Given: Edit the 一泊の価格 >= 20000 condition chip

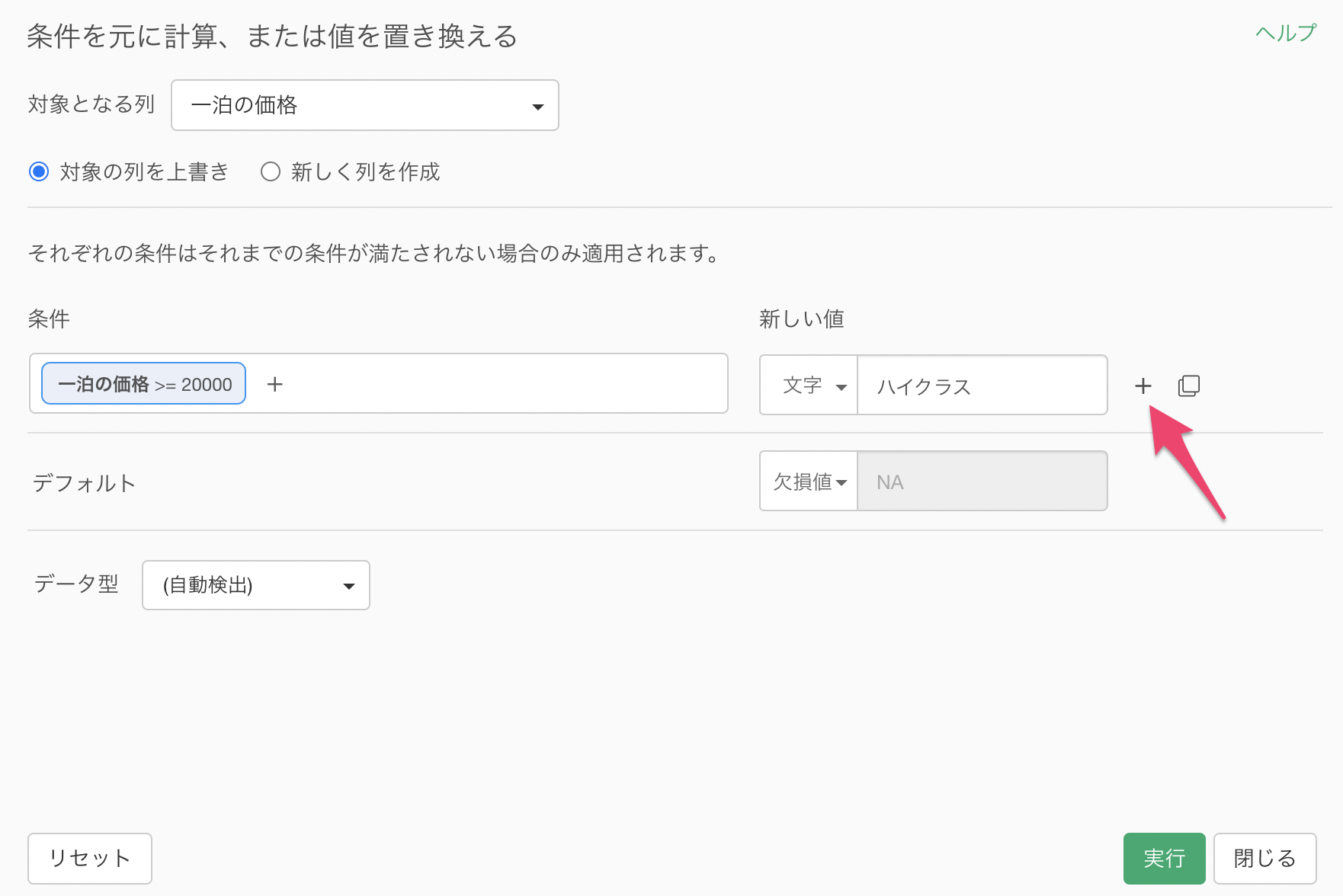Looking at the screenshot, I should (144, 384).
